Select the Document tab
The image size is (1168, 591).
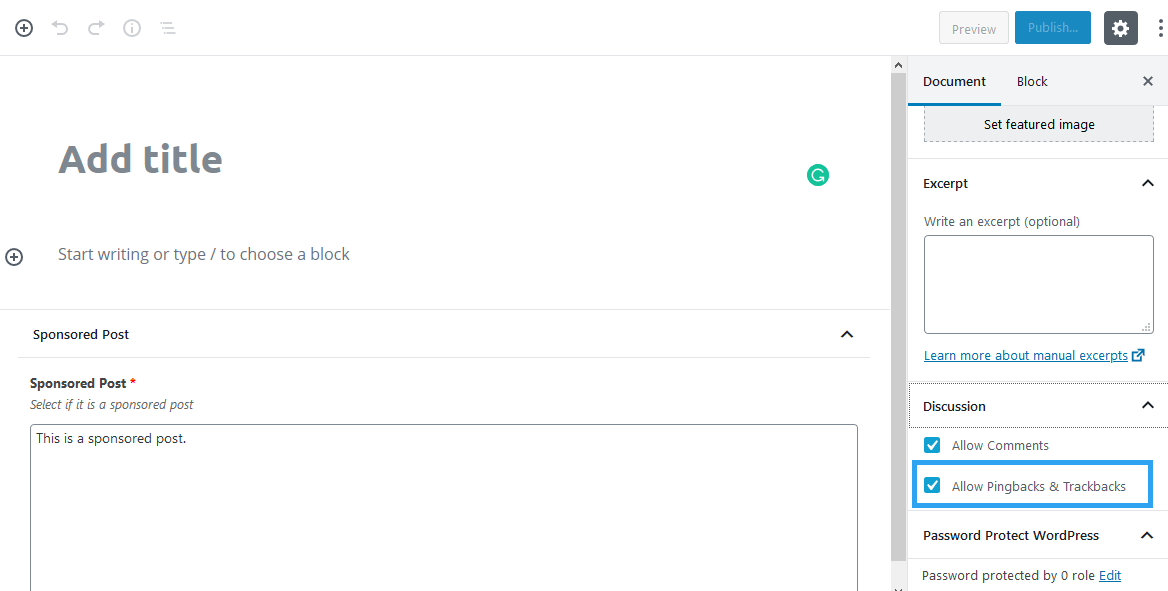[954, 82]
